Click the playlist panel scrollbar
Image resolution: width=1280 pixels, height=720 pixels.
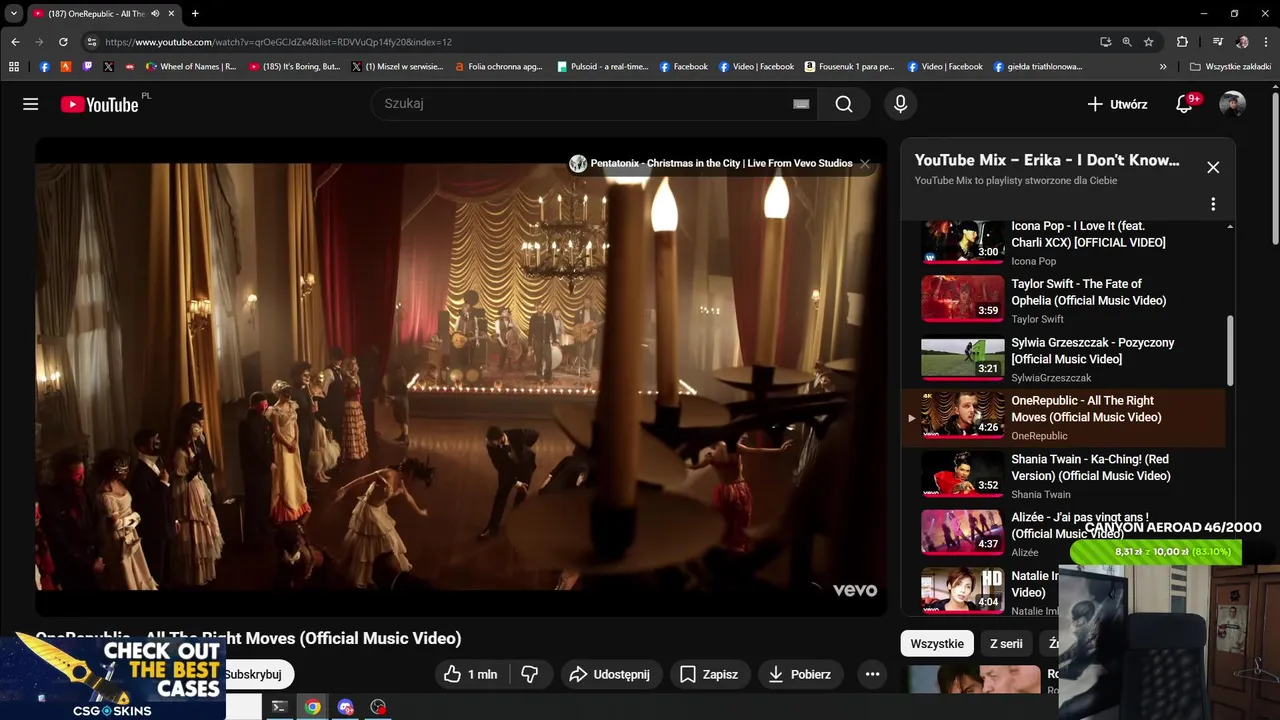[1230, 350]
